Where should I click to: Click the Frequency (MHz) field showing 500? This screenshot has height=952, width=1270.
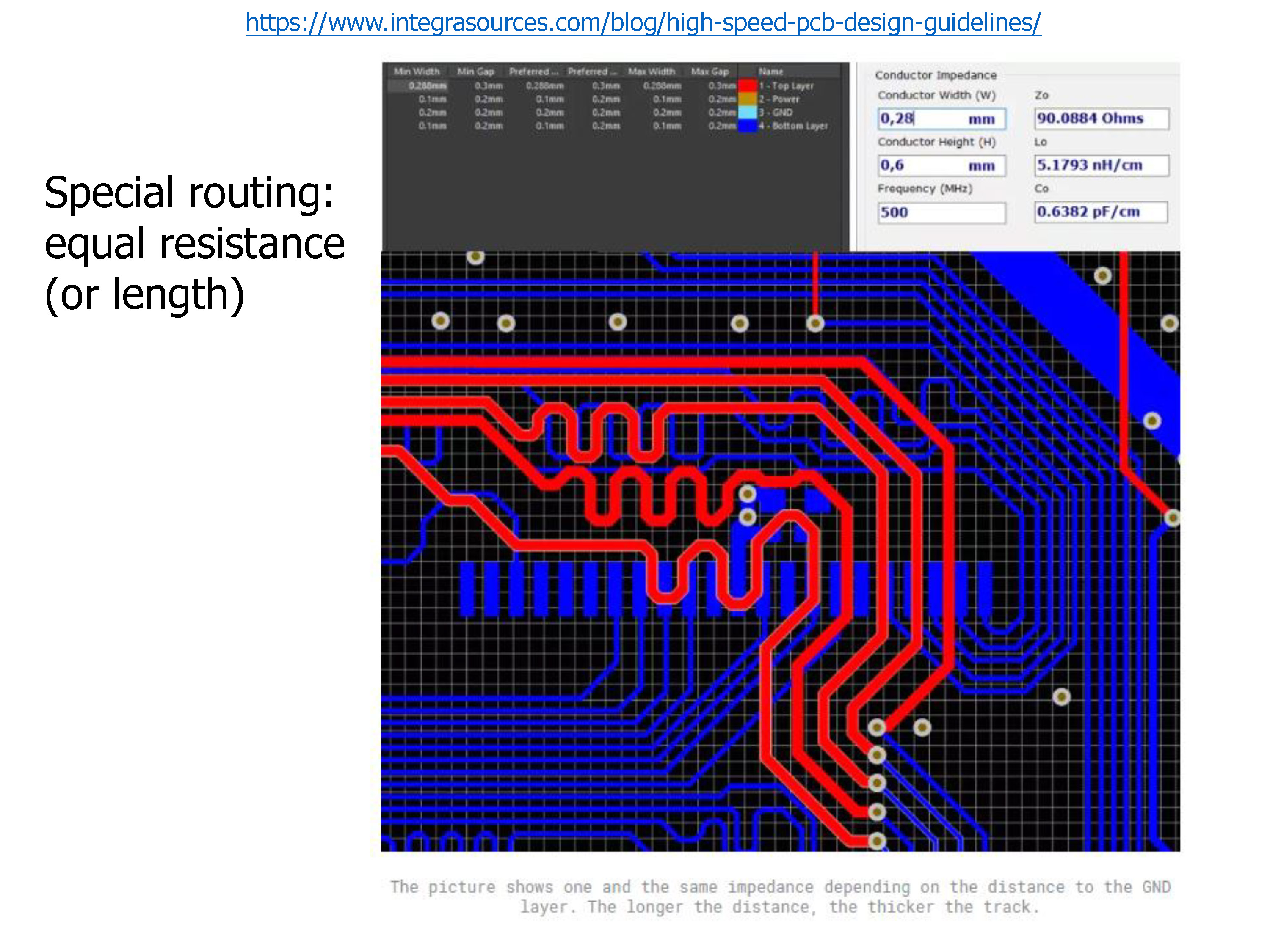(941, 212)
